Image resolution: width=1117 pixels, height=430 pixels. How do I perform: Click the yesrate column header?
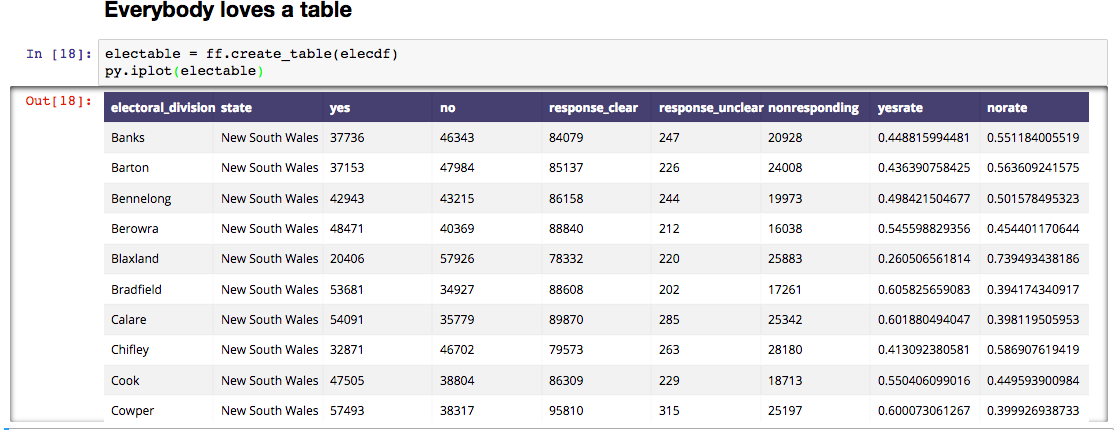pos(900,108)
